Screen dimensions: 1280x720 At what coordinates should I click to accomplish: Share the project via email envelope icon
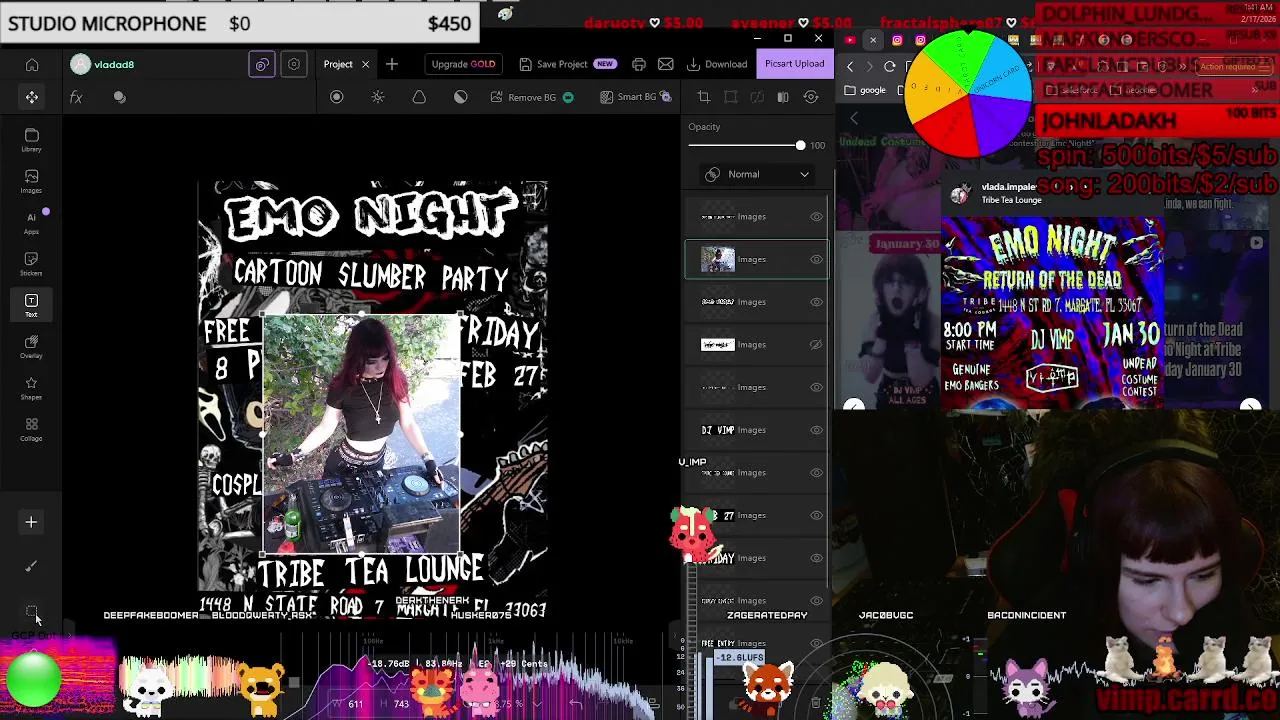pos(666,64)
